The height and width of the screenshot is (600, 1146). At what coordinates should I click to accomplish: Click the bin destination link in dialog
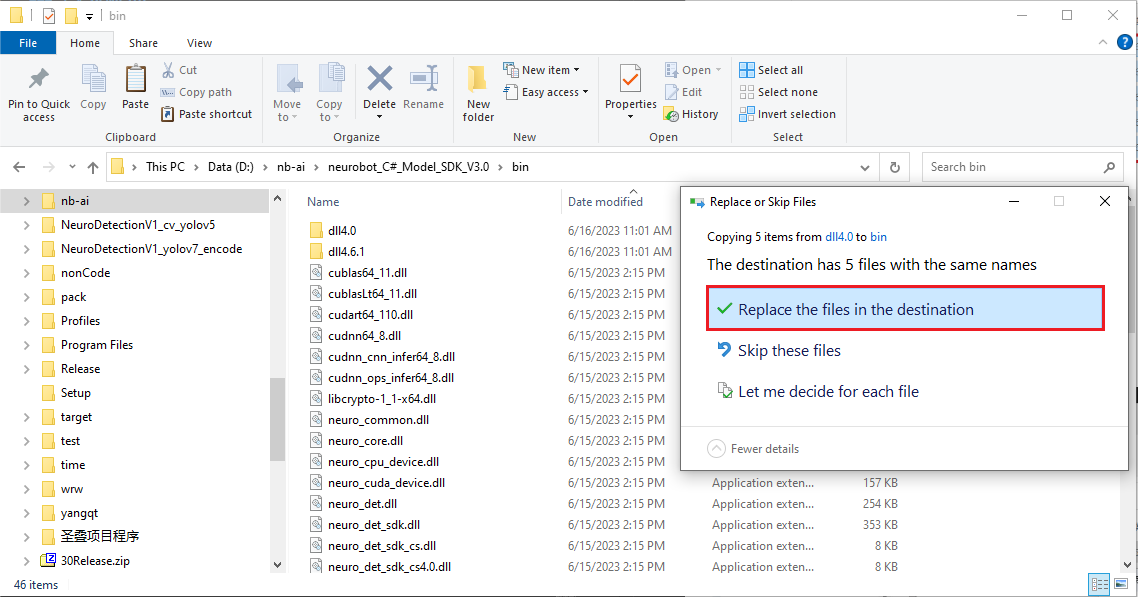click(x=879, y=237)
